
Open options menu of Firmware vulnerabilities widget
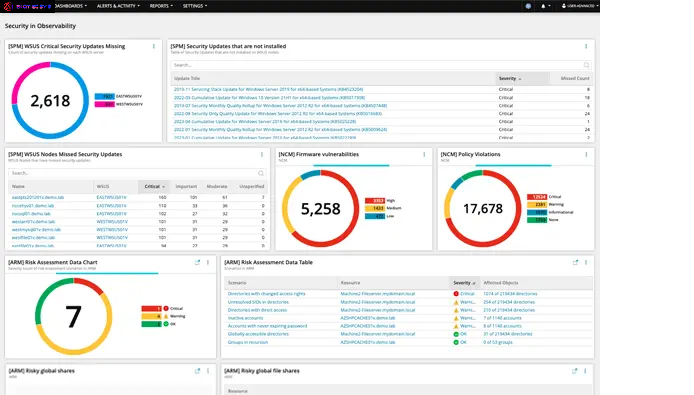(x=424, y=155)
